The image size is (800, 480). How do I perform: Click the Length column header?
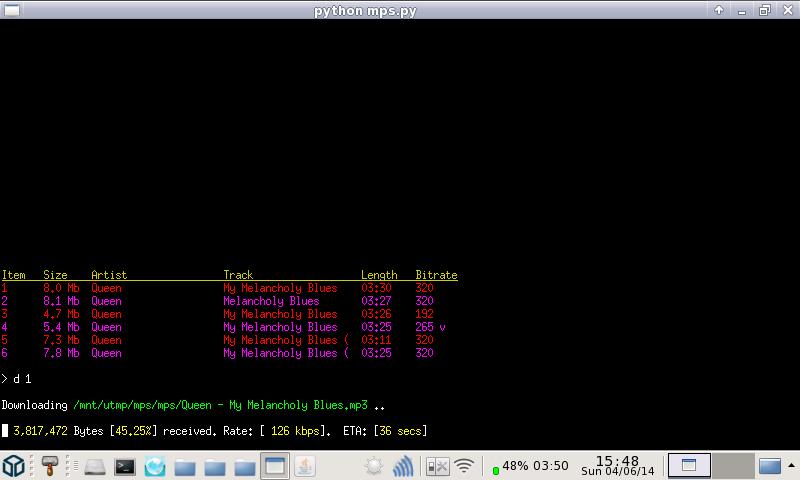379,275
